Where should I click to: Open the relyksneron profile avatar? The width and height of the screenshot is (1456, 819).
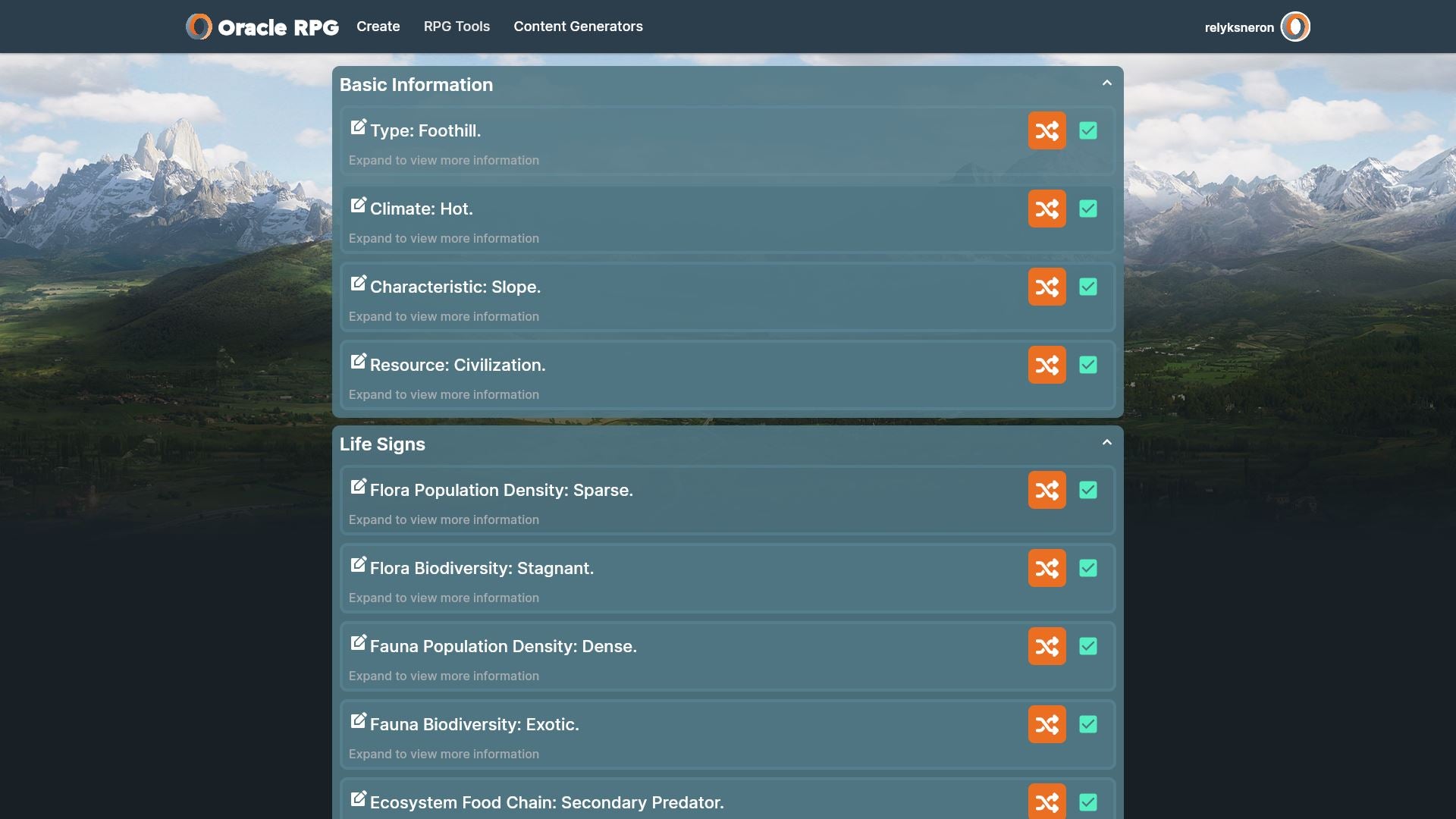tap(1294, 27)
